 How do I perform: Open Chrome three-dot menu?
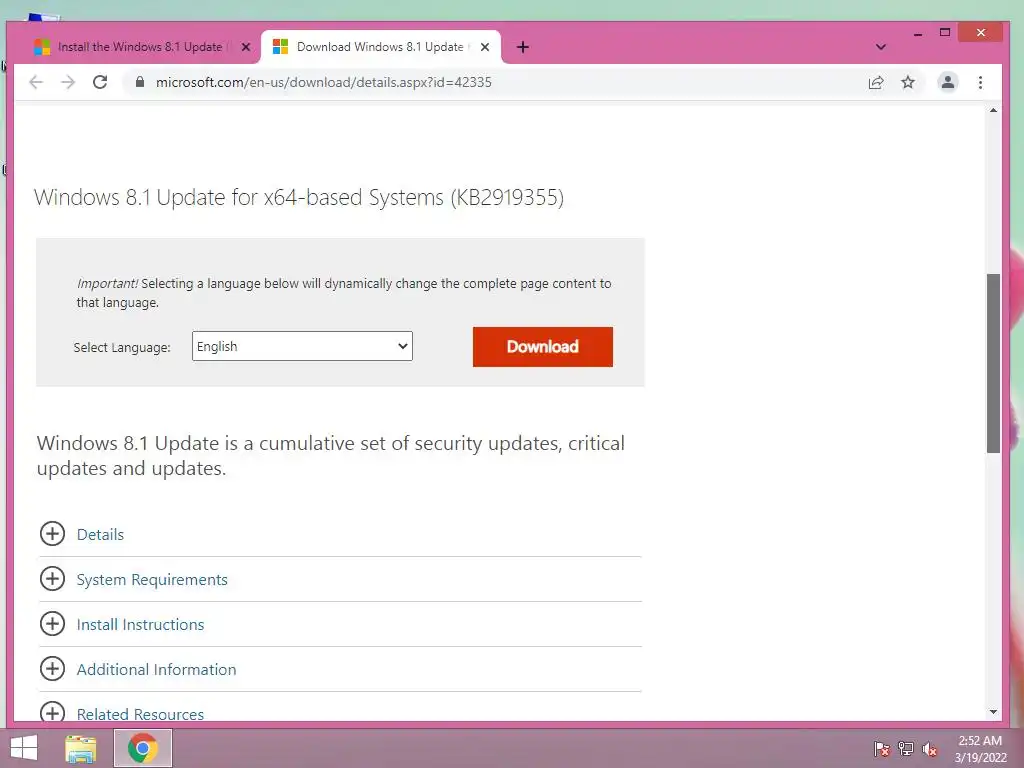coord(980,82)
